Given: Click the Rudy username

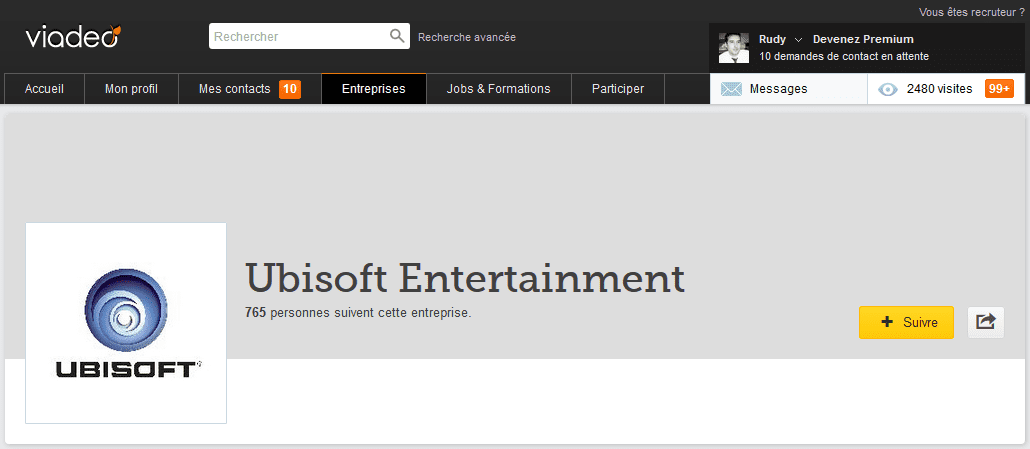Looking at the screenshot, I should (x=772, y=39).
